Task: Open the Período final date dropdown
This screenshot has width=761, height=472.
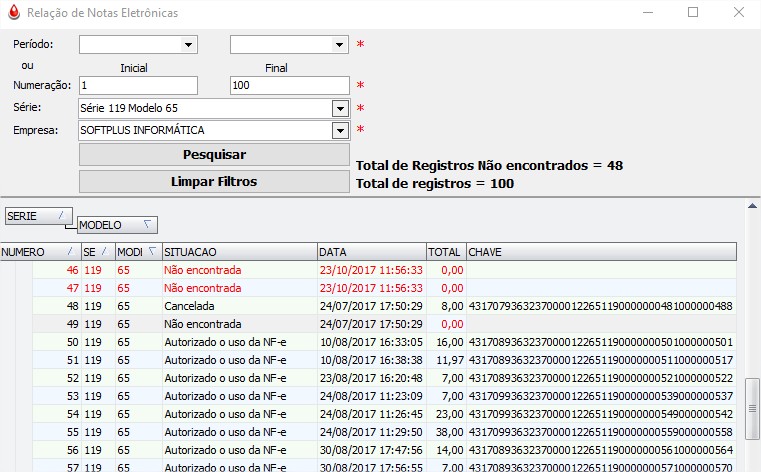Action: coord(339,45)
